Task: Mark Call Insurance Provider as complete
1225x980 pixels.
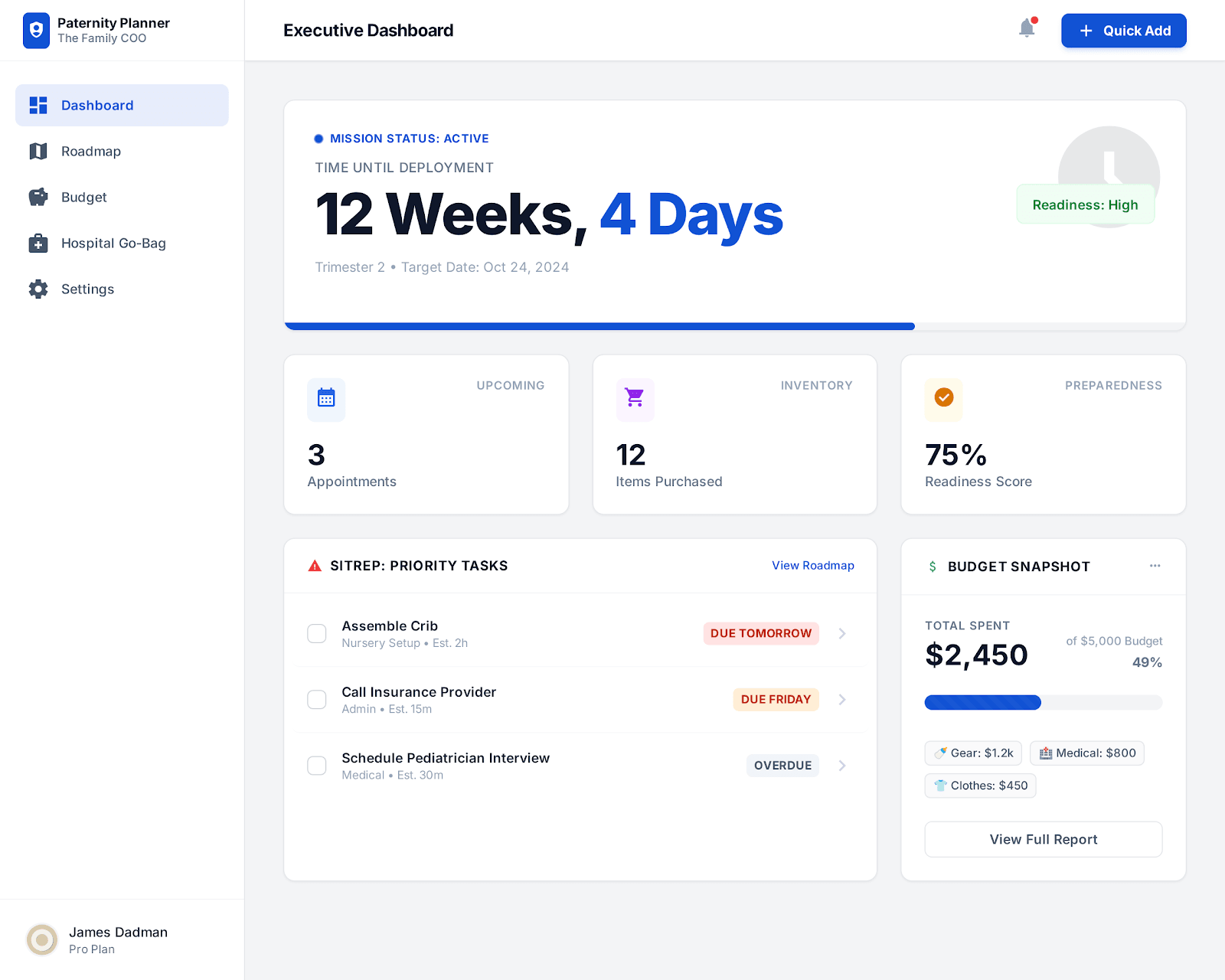Action: tap(316, 699)
